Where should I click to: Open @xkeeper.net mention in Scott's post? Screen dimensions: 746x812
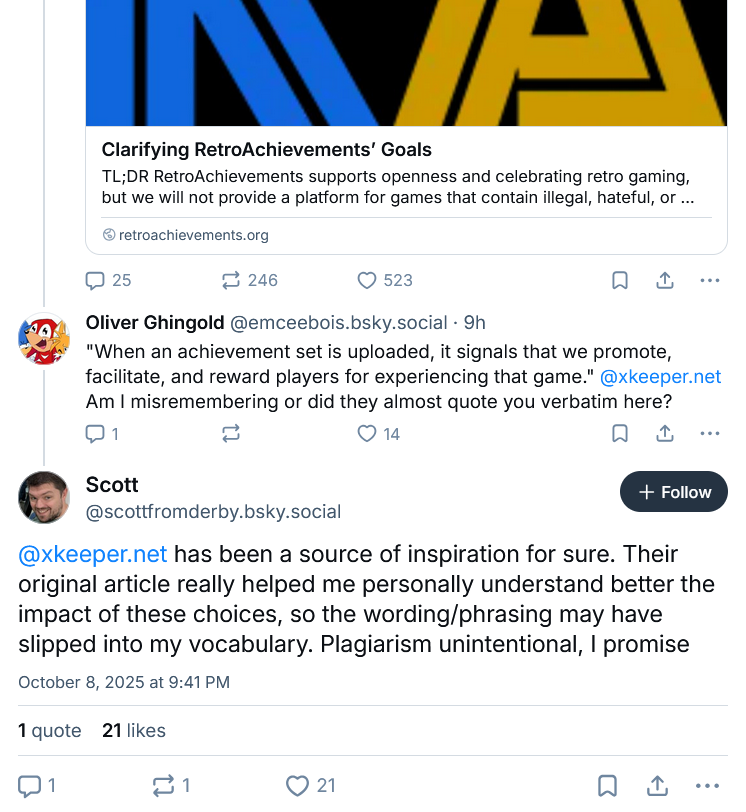(x=93, y=554)
